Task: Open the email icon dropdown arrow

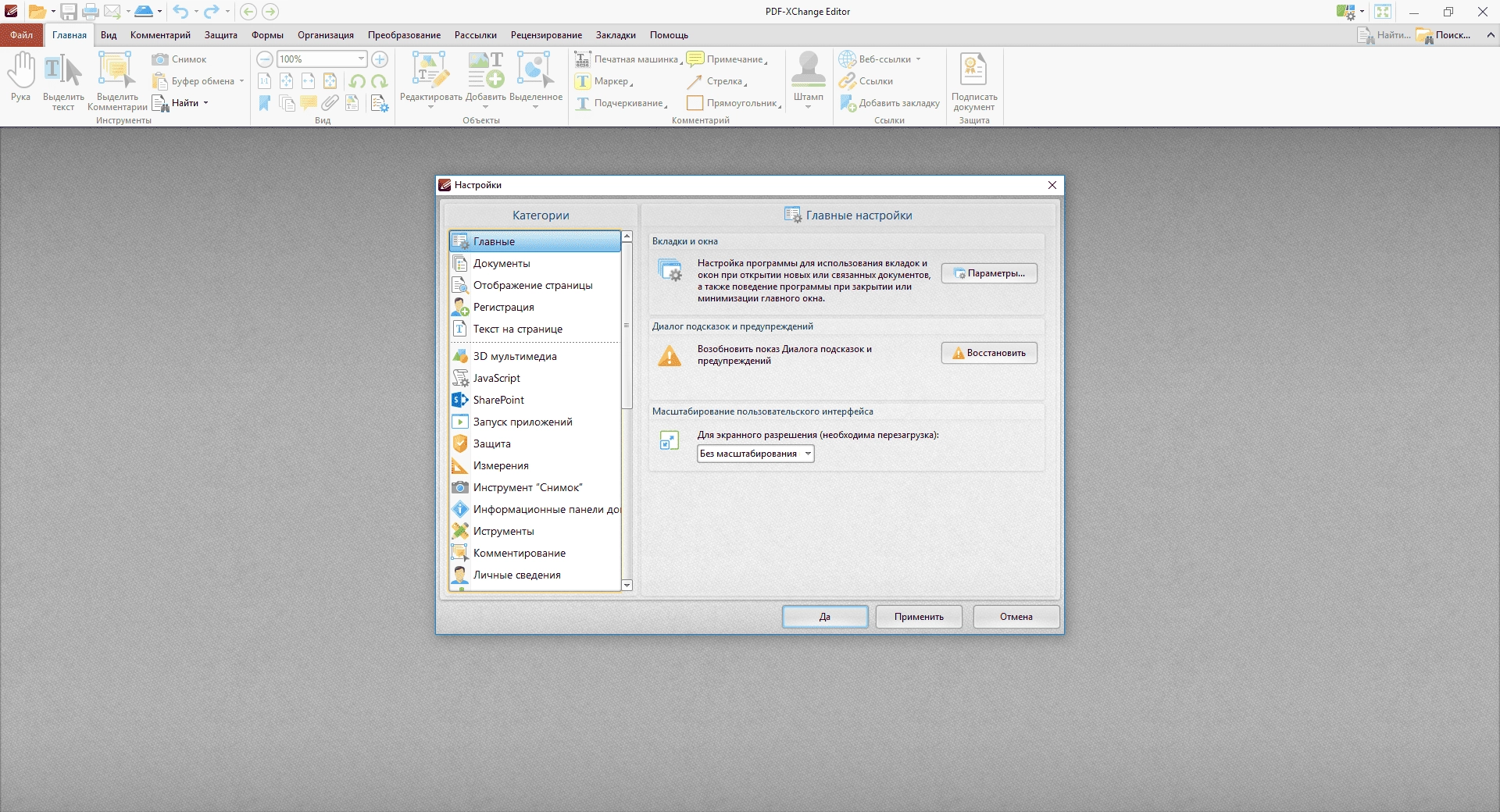Action: click(x=127, y=12)
